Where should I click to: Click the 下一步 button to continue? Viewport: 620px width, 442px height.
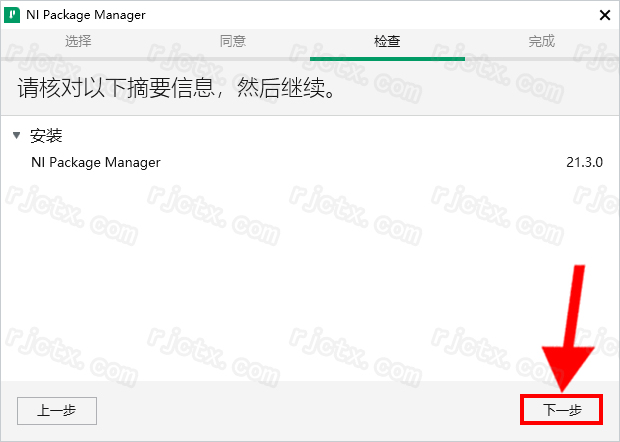pyautogui.click(x=562, y=410)
